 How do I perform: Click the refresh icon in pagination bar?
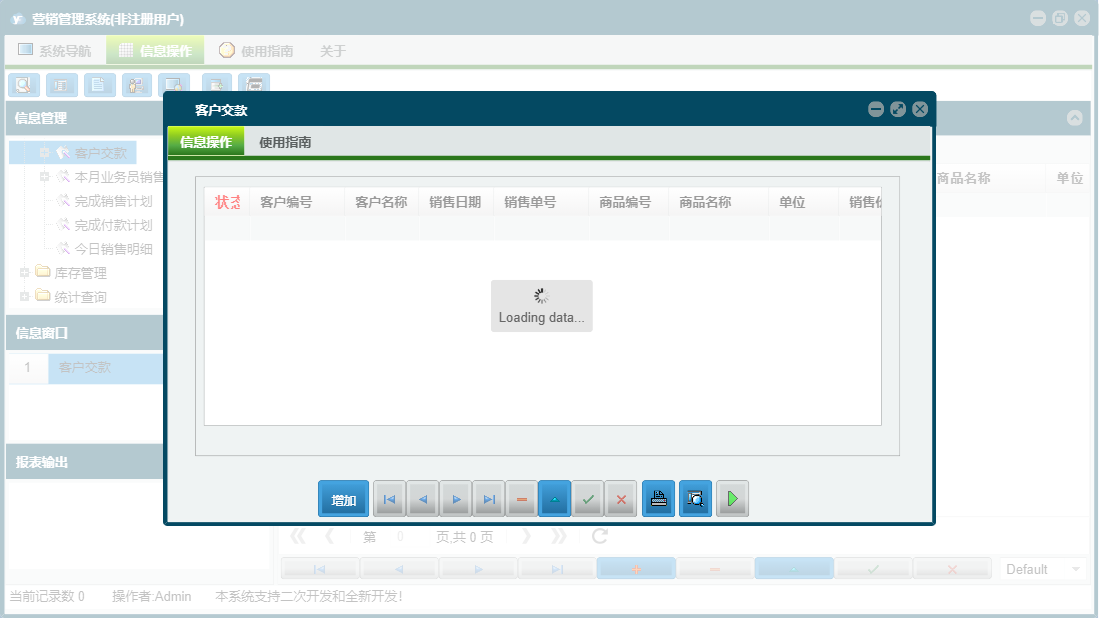tap(600, 537)
